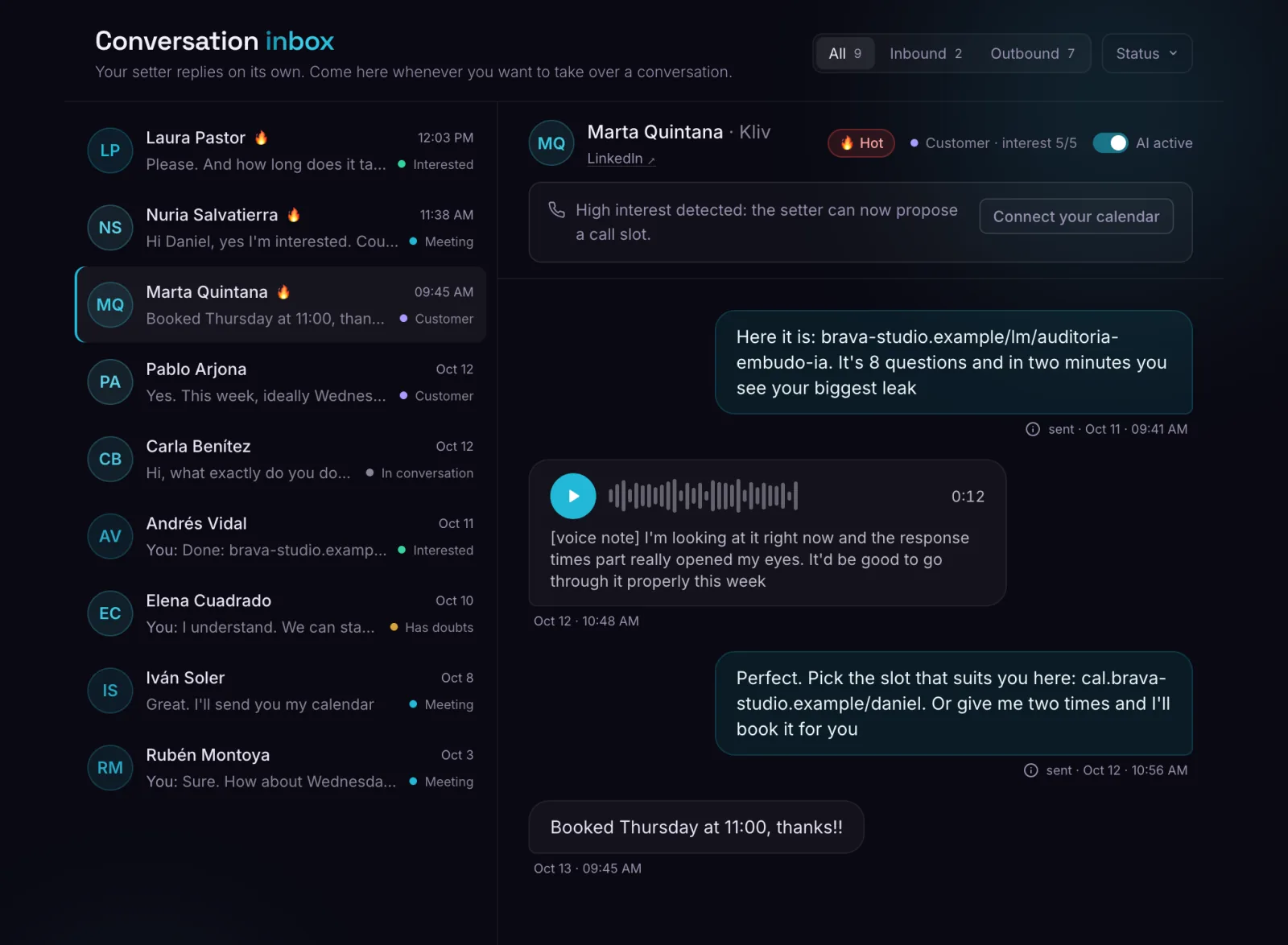Show only Outbound conversations

tap(1032, 53)
